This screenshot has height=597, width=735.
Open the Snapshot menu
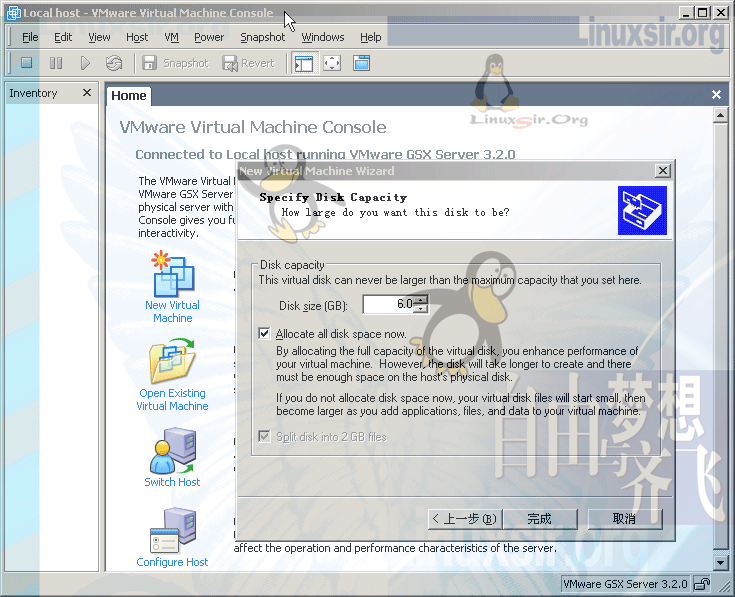[262, 37]
